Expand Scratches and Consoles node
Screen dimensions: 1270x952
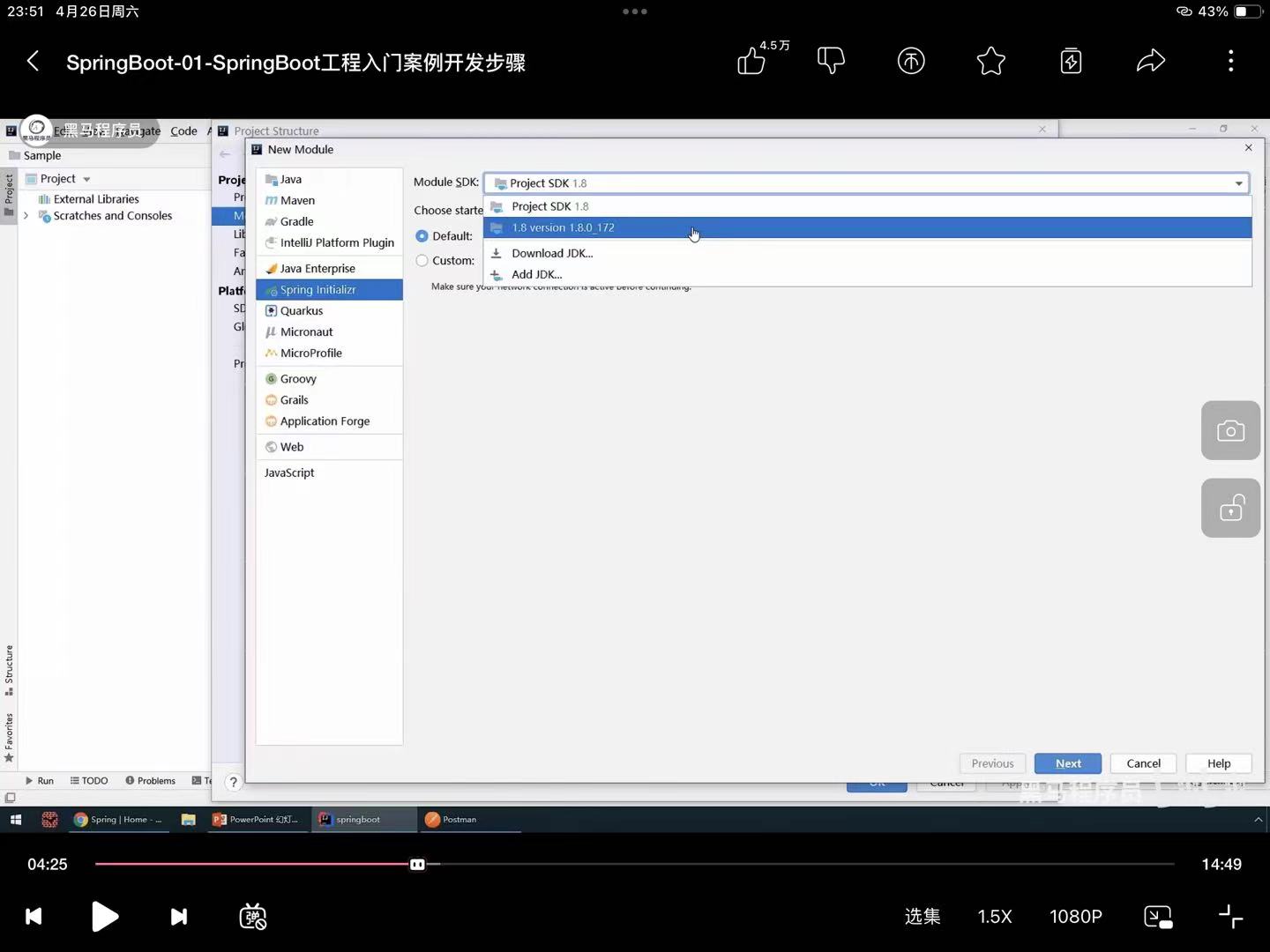coord(26,216)
